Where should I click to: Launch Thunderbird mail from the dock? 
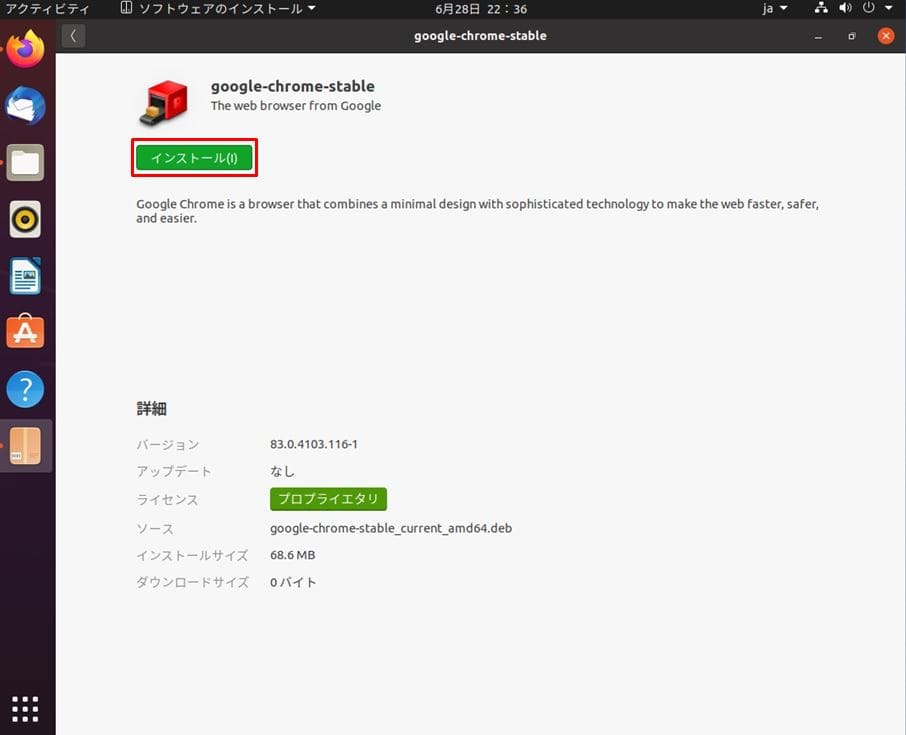[25, 106]
